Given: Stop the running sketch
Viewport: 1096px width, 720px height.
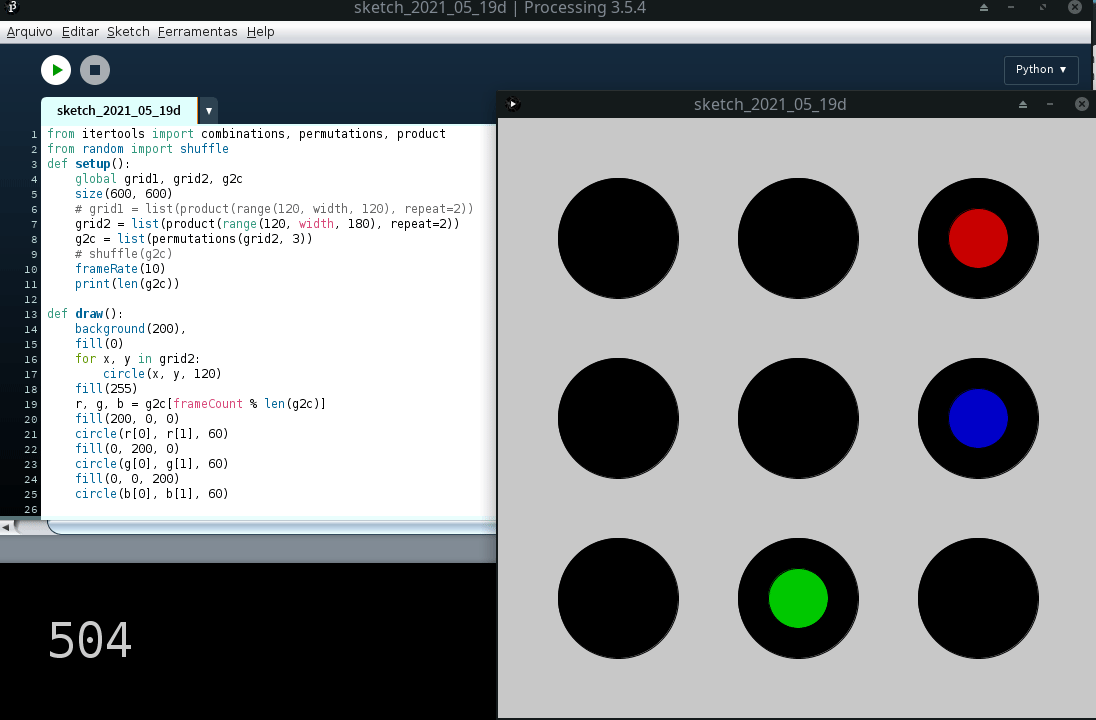Looking at the screenshot, I should tap(95, 70).
